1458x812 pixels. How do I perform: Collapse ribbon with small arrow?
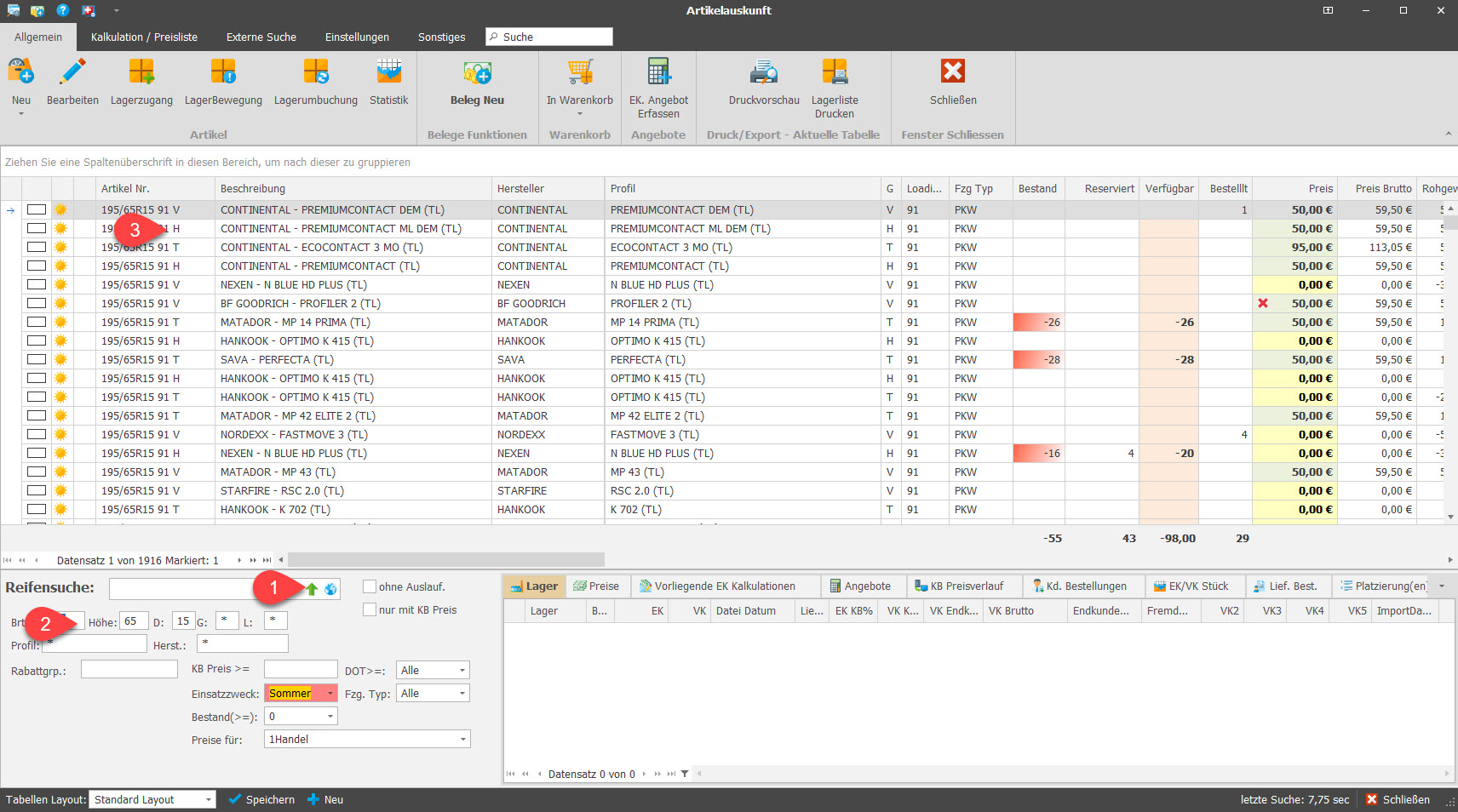pos(1449,134)
